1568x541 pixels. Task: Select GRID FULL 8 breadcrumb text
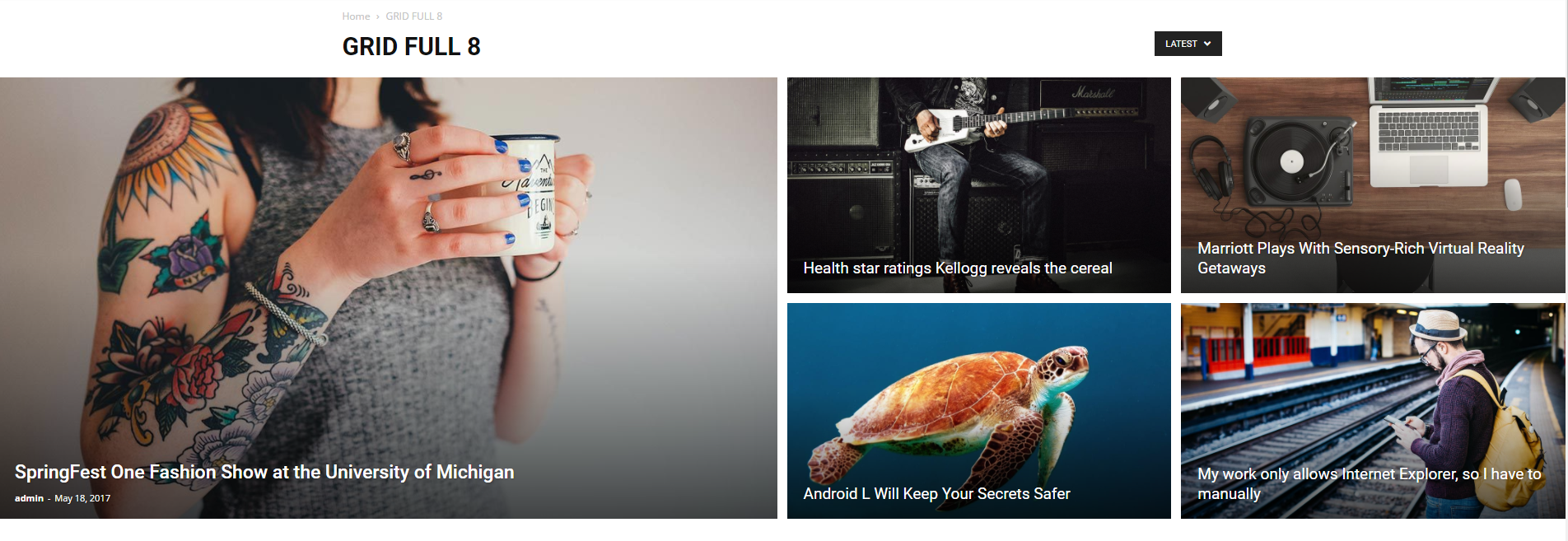tap(414, 16)
